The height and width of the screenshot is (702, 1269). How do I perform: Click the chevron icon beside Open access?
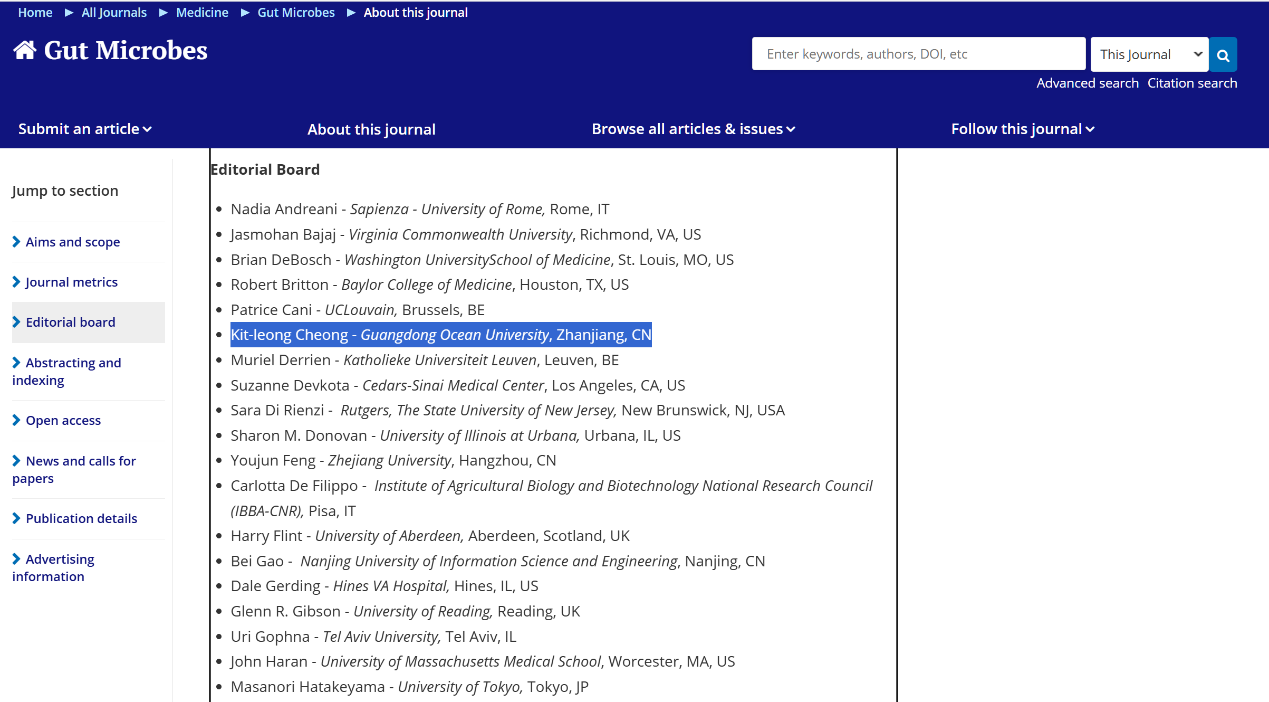coord(16,420)
